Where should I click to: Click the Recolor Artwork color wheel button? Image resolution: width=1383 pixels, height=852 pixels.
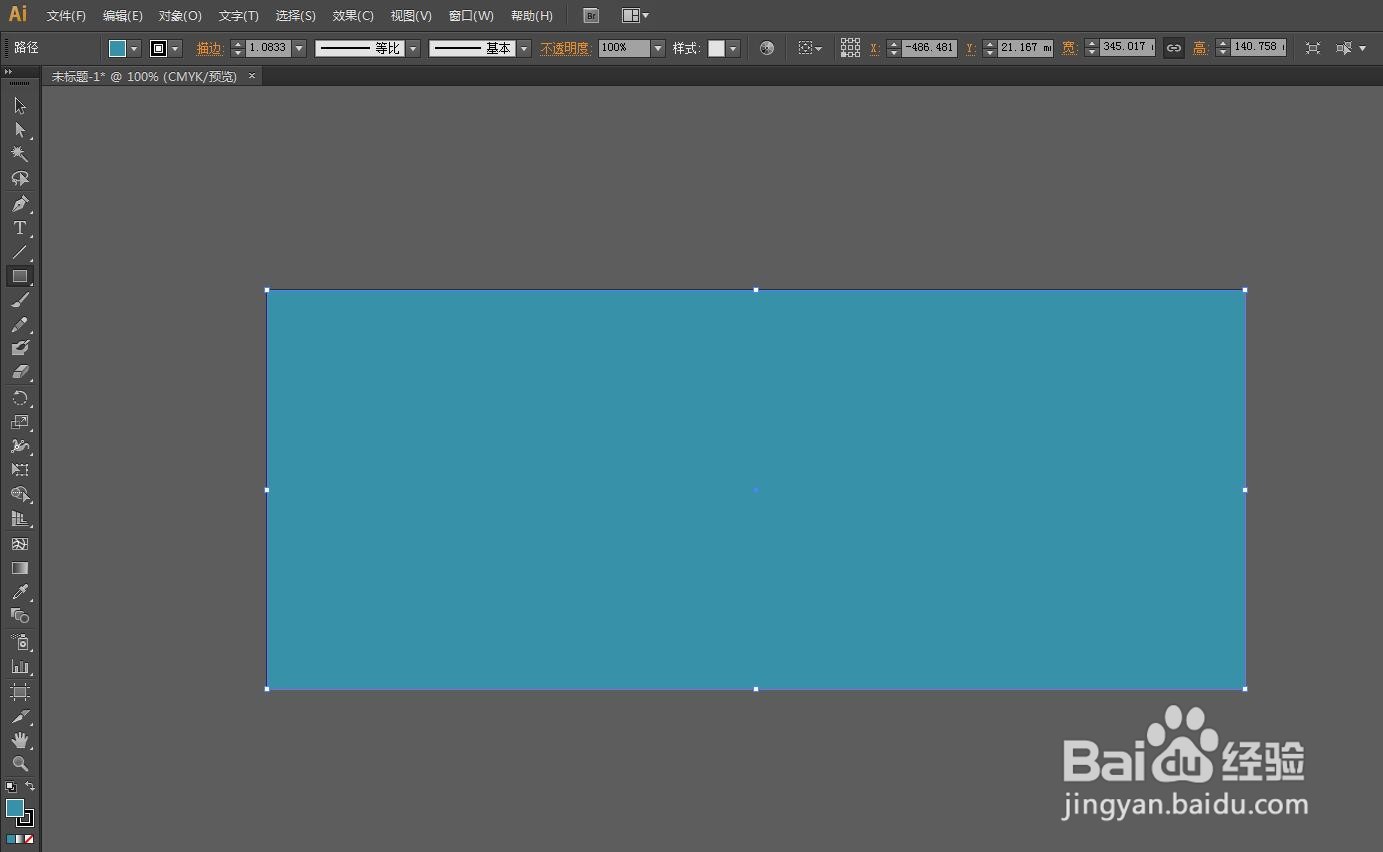(x=767, y=48)
